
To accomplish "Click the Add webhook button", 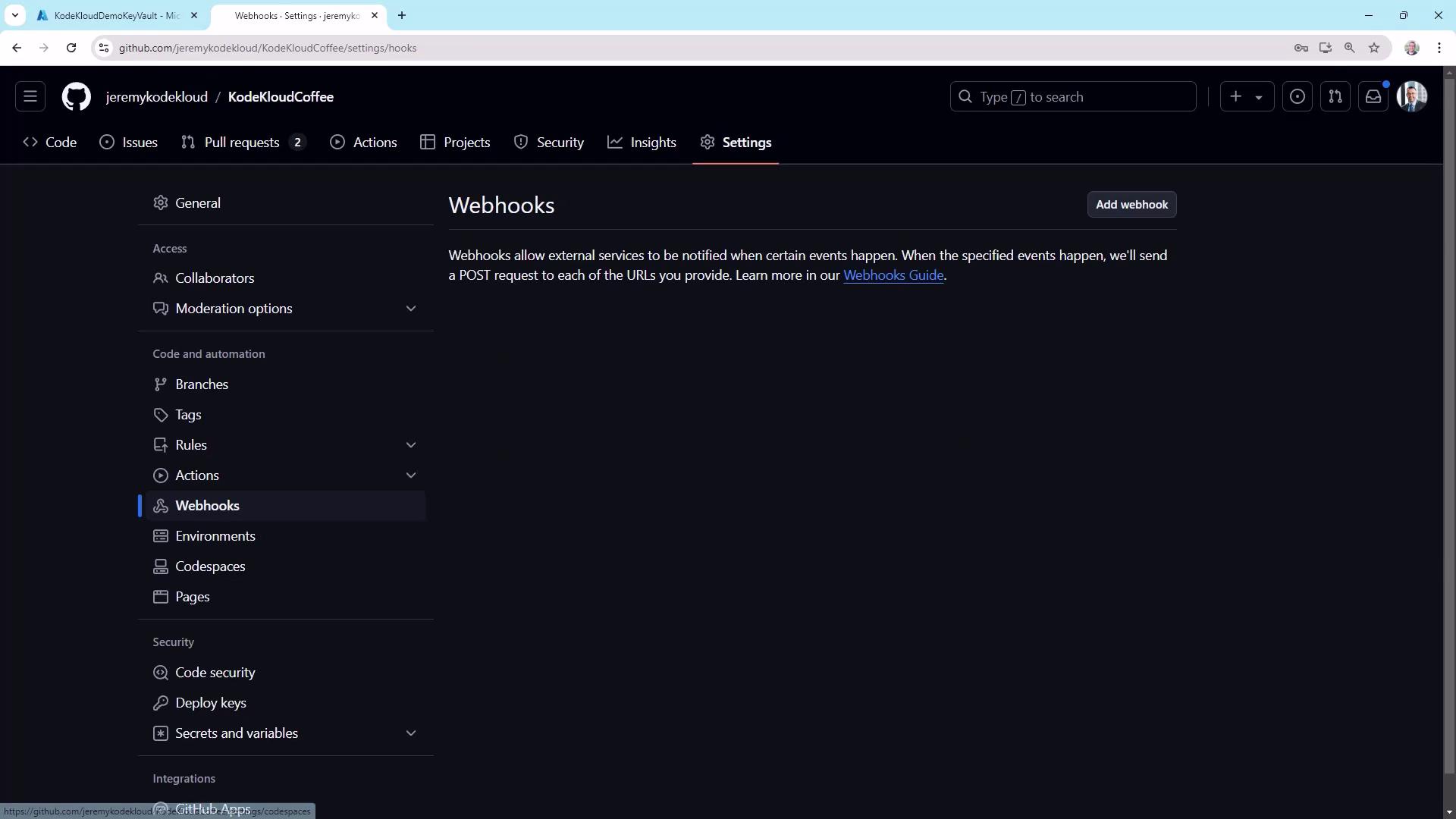I will (1131, 205).
